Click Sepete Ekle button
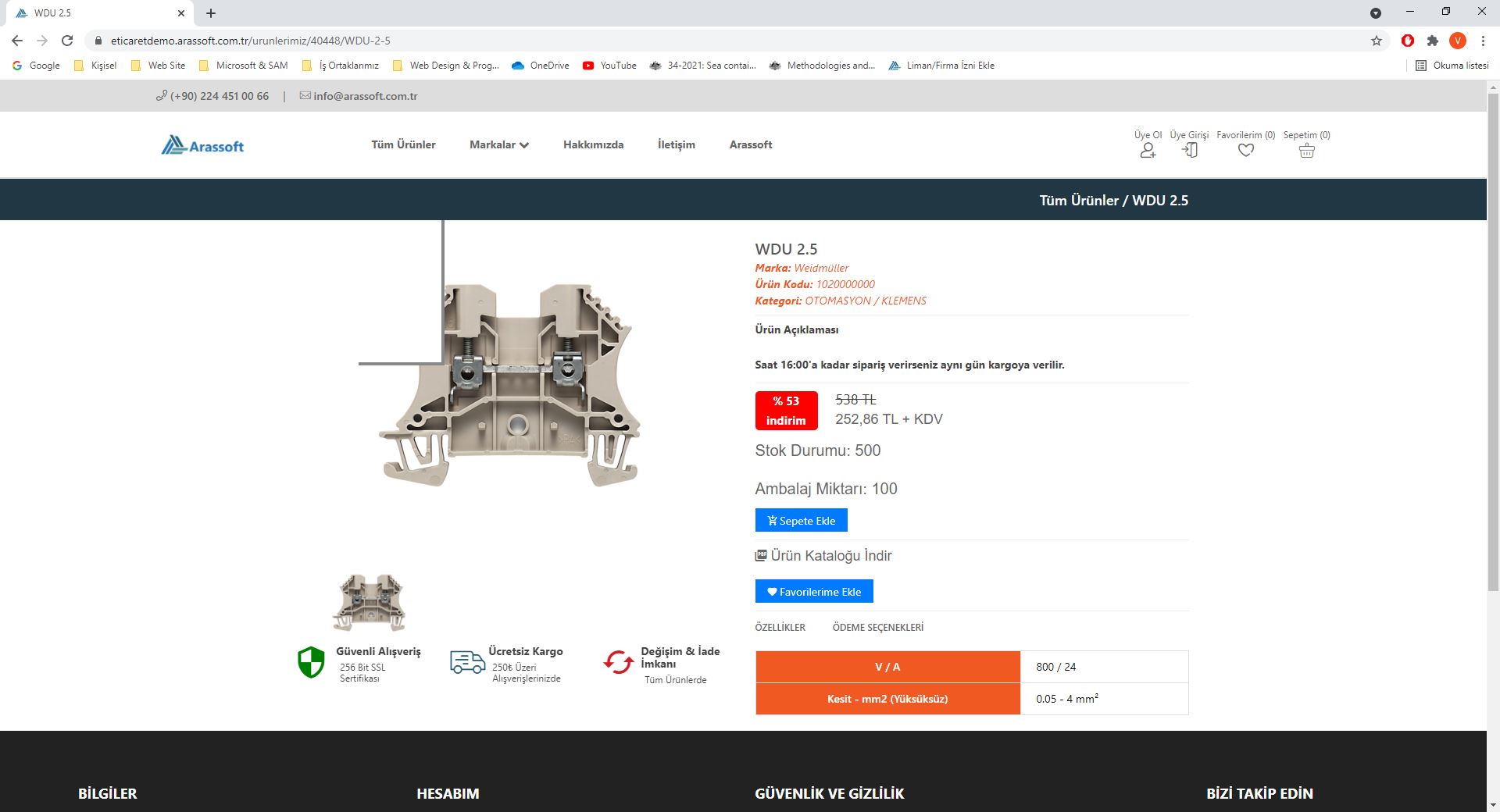 point(801,520)
